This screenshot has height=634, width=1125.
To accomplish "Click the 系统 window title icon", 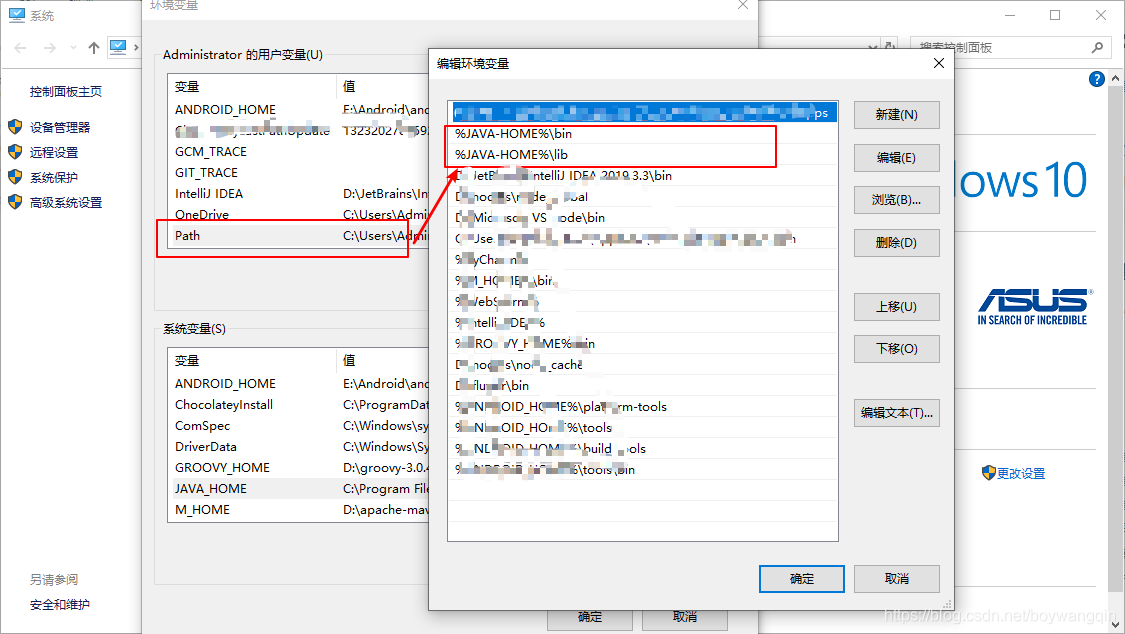I will tap(17, 15).
